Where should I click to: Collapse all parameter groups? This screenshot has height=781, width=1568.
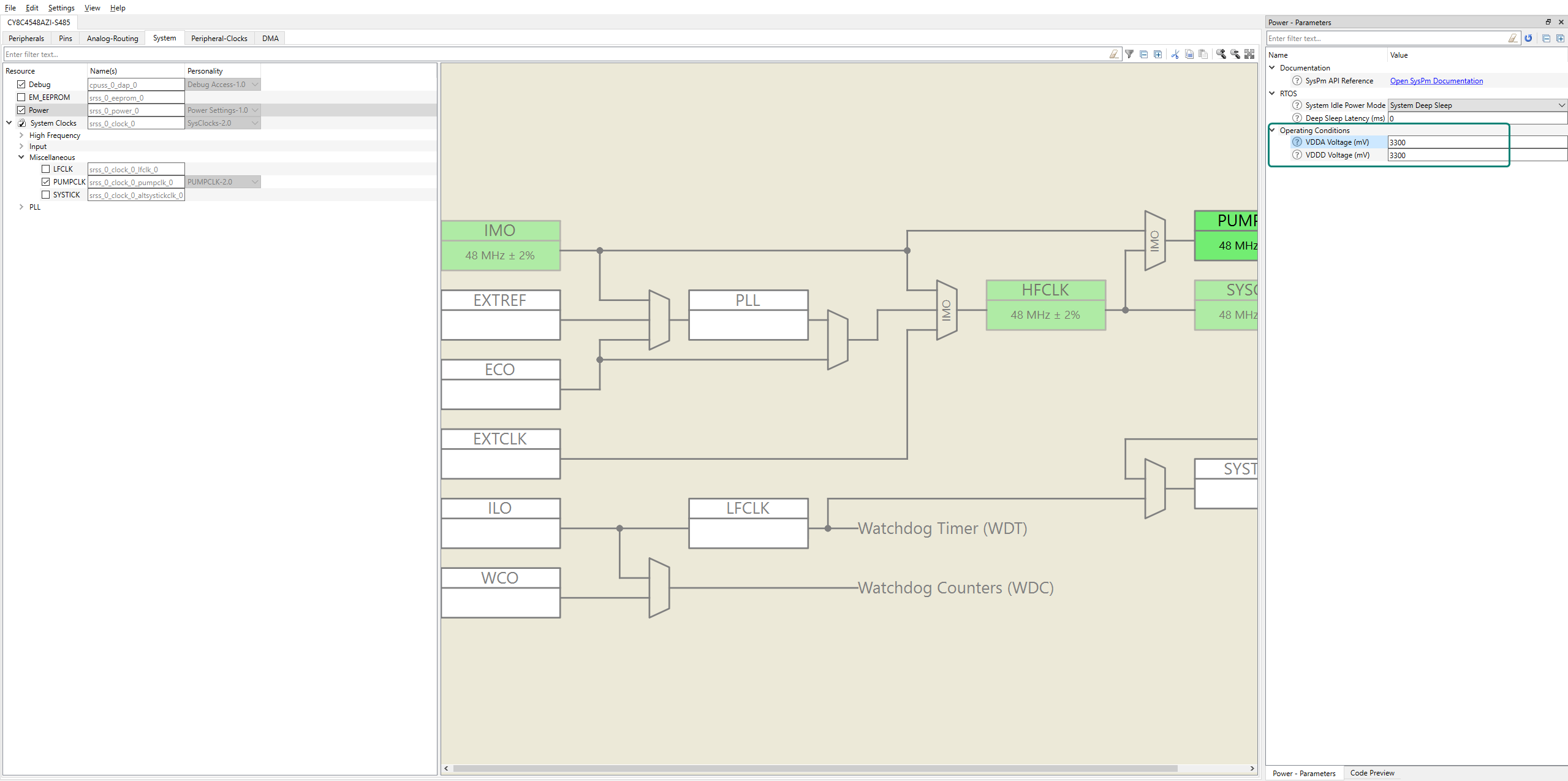[x=1547, y=39]
